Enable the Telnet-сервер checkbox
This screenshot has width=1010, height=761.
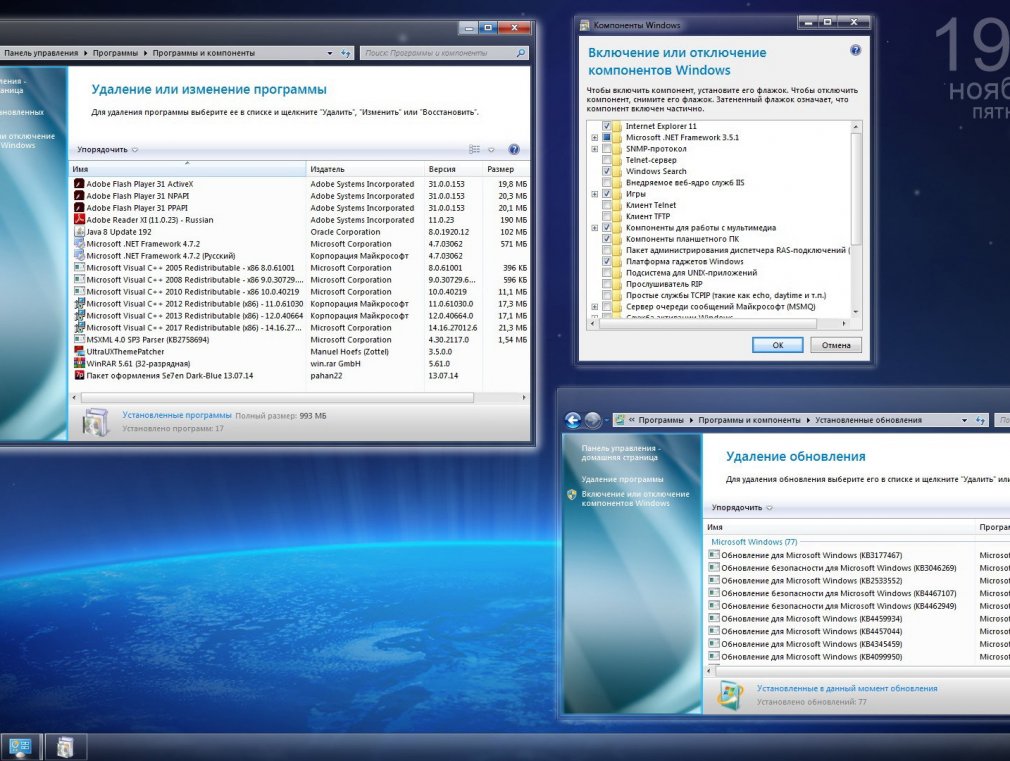606,160
